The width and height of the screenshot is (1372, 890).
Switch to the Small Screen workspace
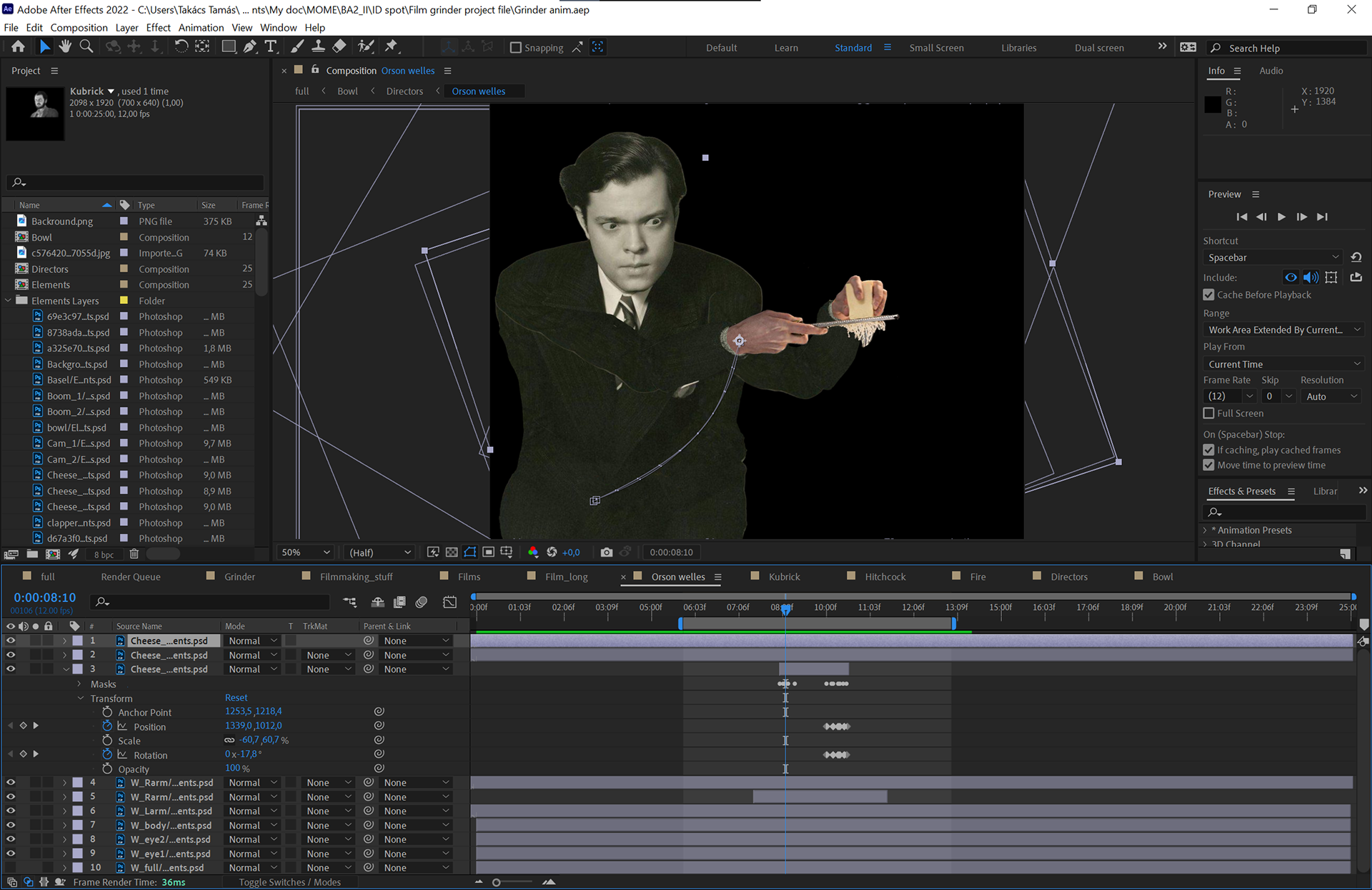pyautogui.click(x=936, y=48)
